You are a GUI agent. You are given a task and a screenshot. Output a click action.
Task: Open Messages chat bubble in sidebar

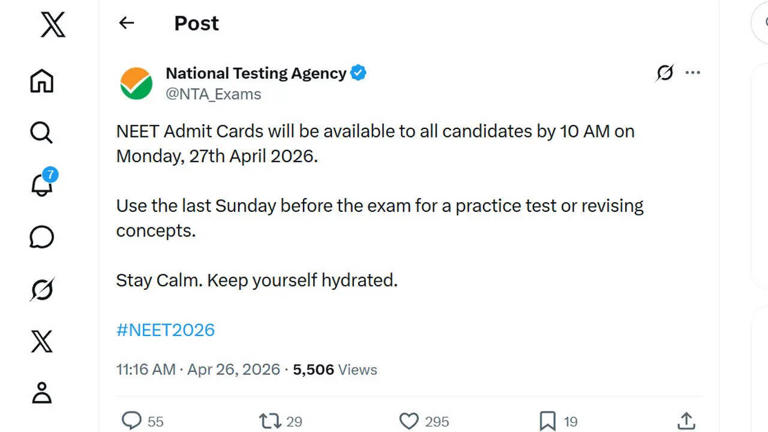[x=42, y=237]
